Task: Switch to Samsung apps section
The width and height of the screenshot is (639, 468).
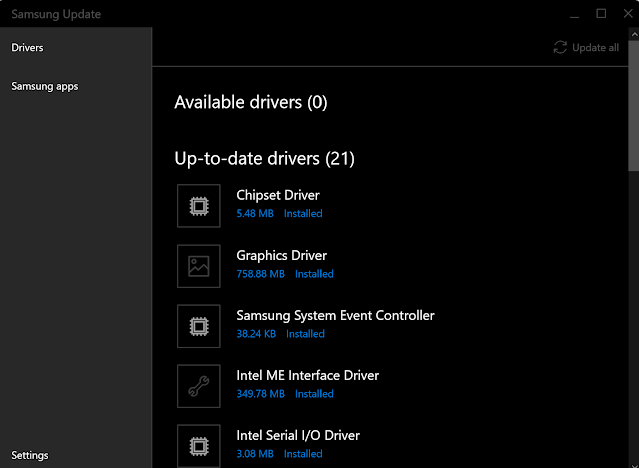Action: point(45,86)
